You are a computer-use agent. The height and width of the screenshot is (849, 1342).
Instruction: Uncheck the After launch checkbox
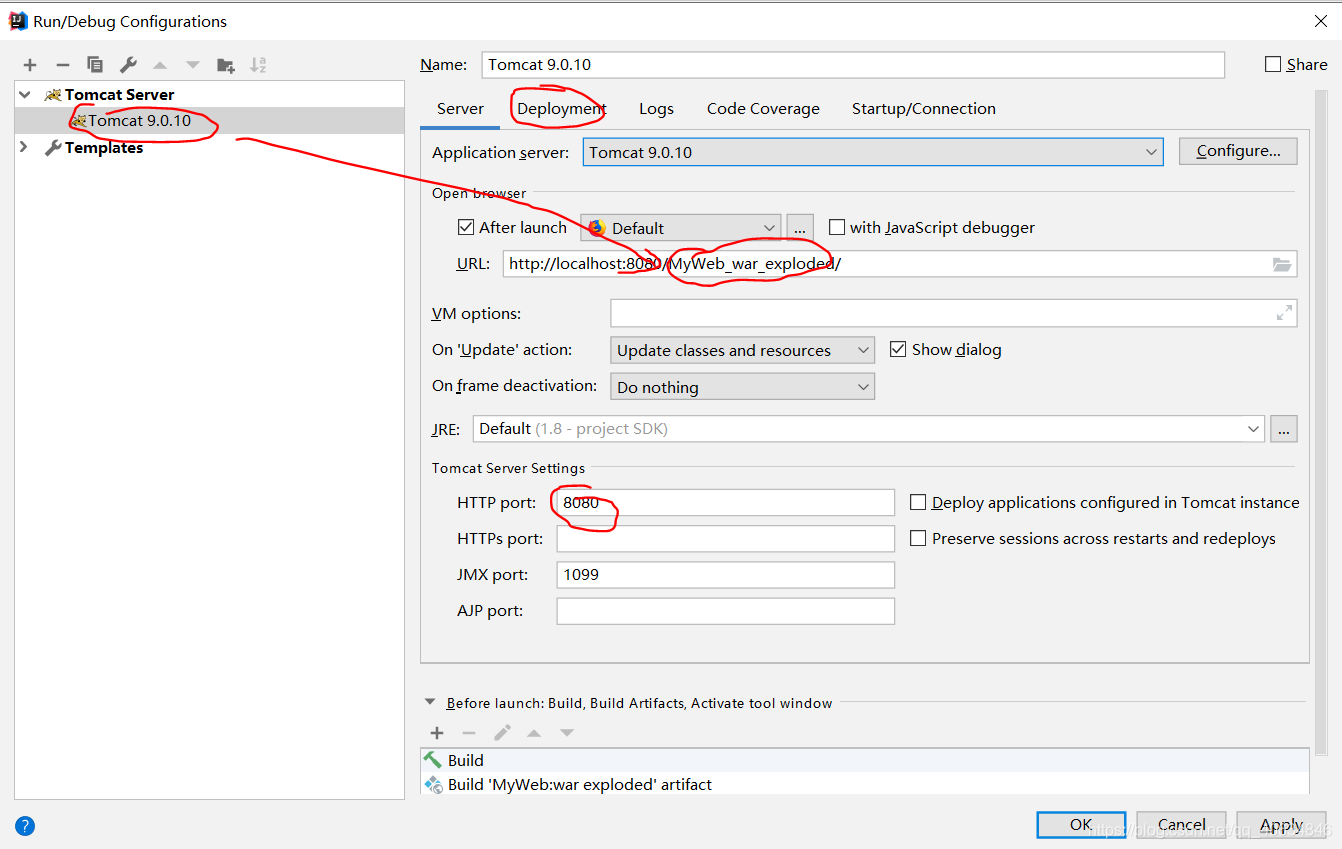(x=466, y=227)
